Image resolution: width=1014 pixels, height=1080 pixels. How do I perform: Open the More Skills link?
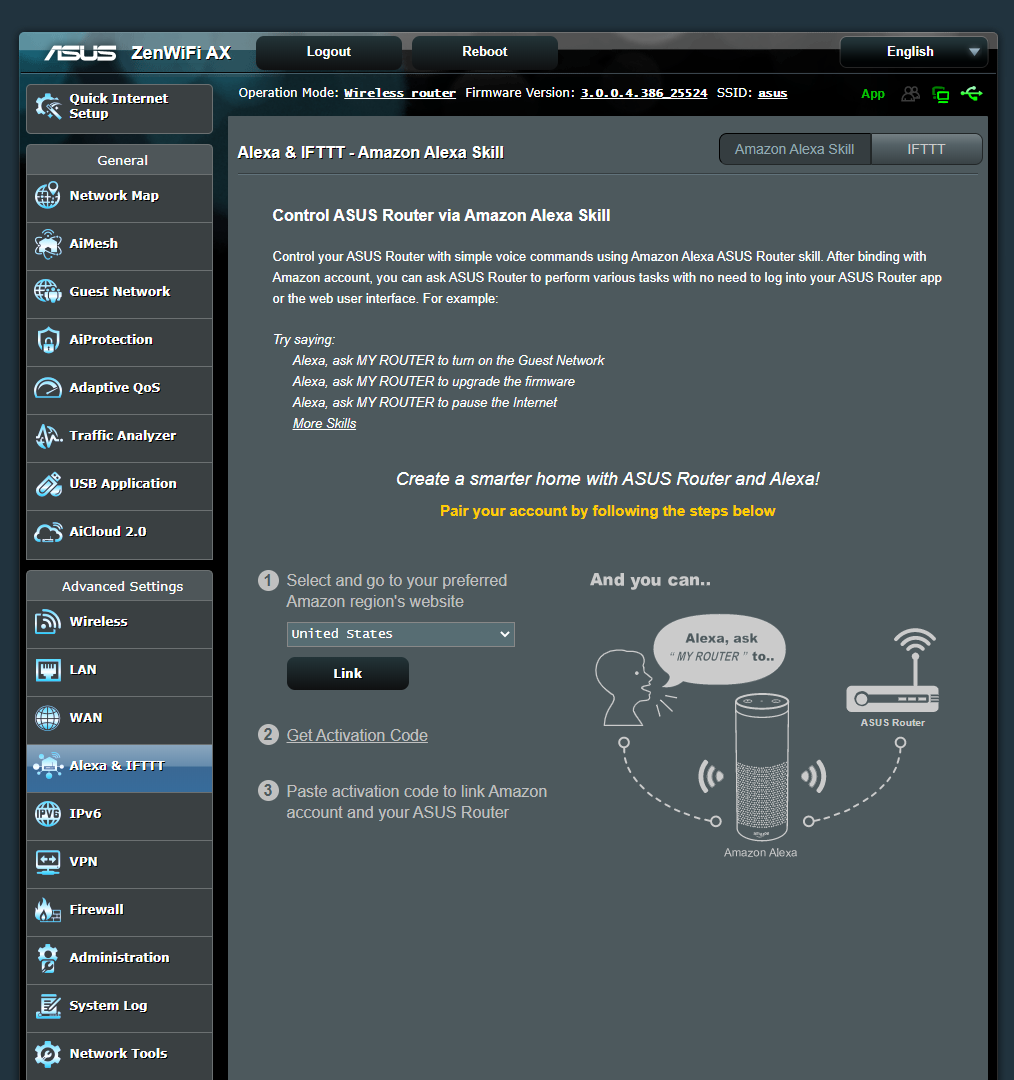click(324, 424)
